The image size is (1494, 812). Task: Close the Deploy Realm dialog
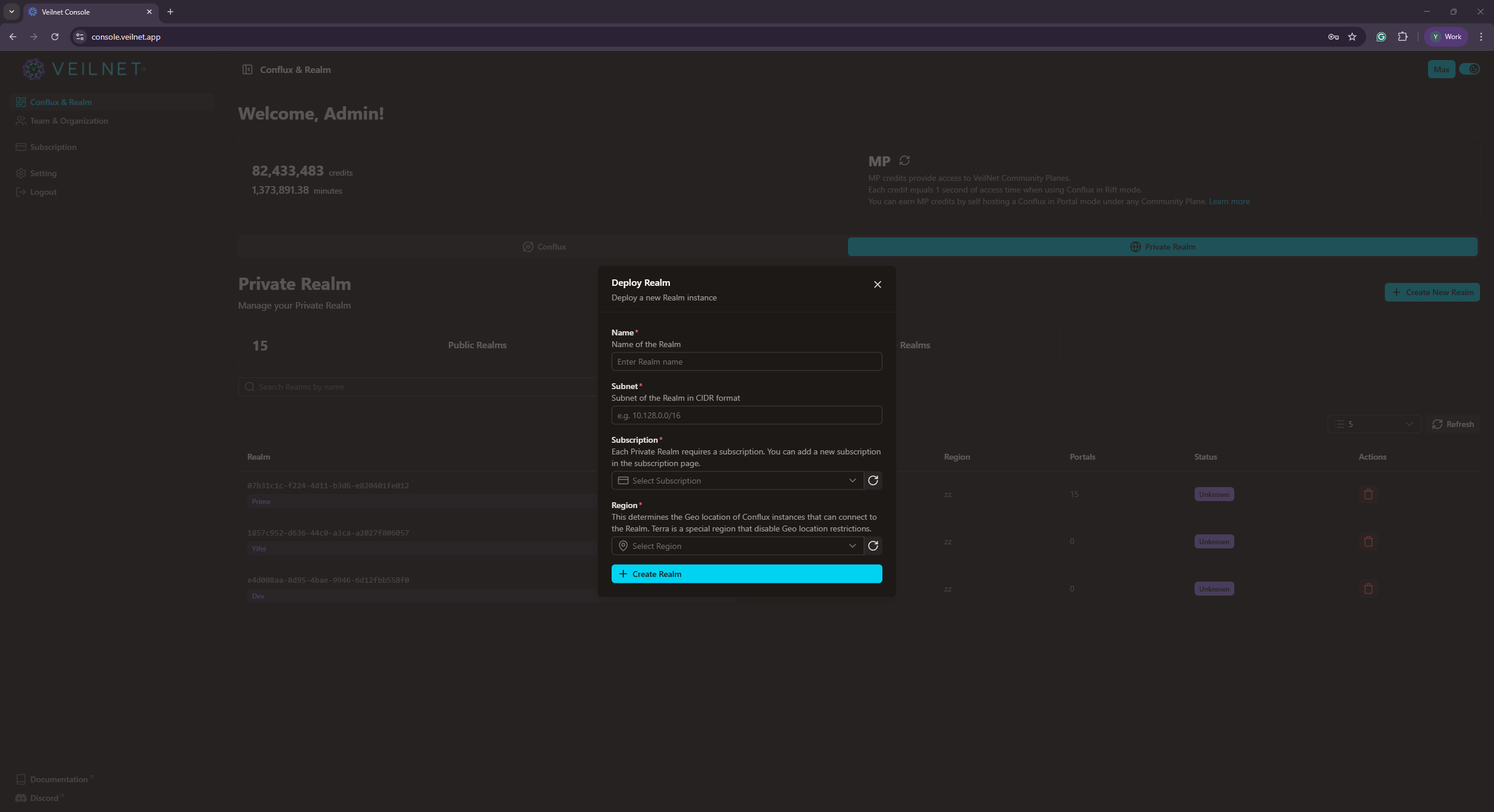pyautogui.click(x=877, y=285)
